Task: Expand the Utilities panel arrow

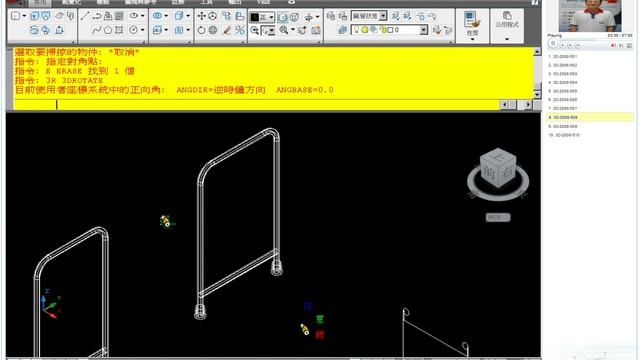Action: point(507,39)
